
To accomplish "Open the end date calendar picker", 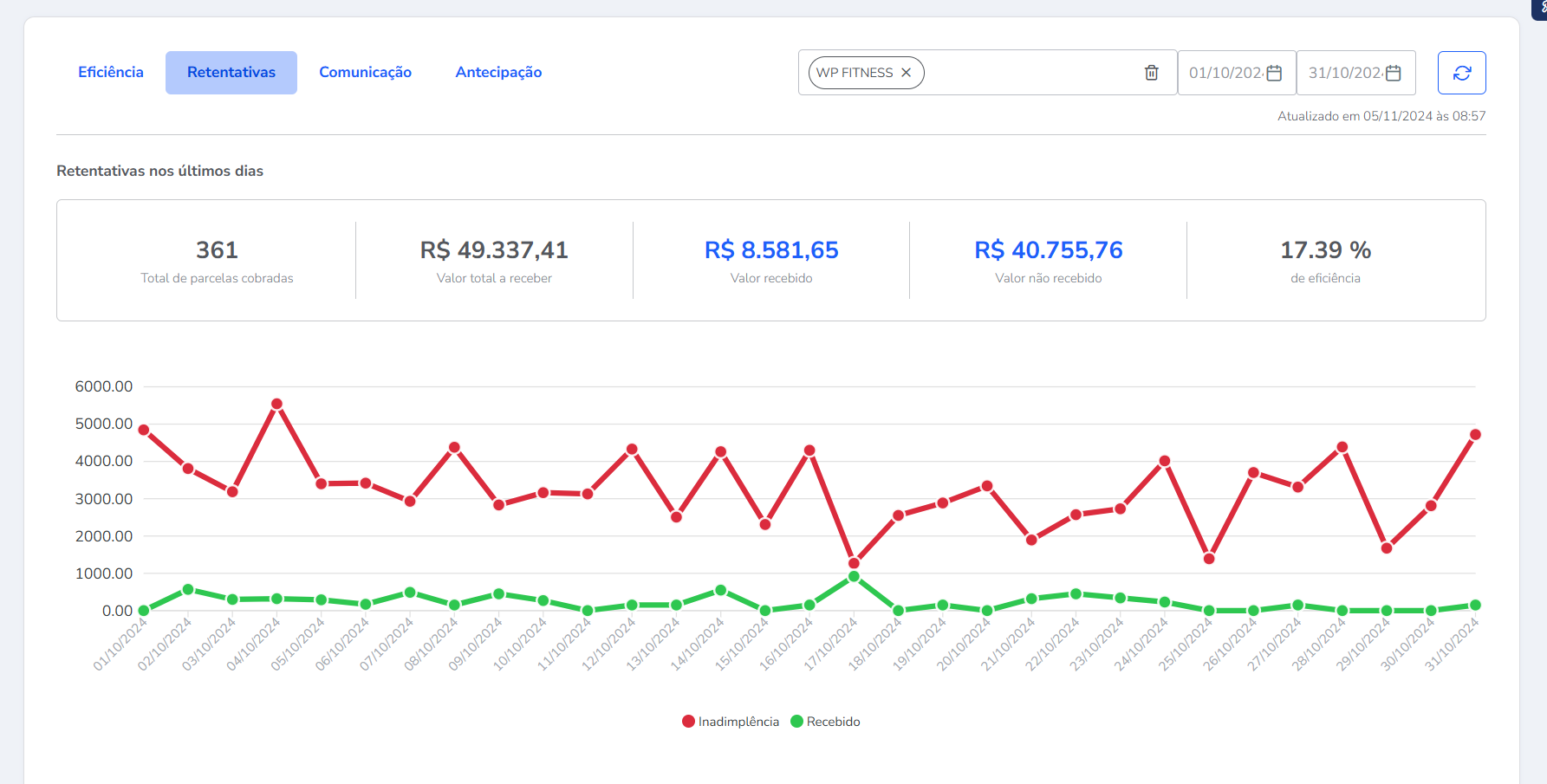I will click(x=1394, y=73).
